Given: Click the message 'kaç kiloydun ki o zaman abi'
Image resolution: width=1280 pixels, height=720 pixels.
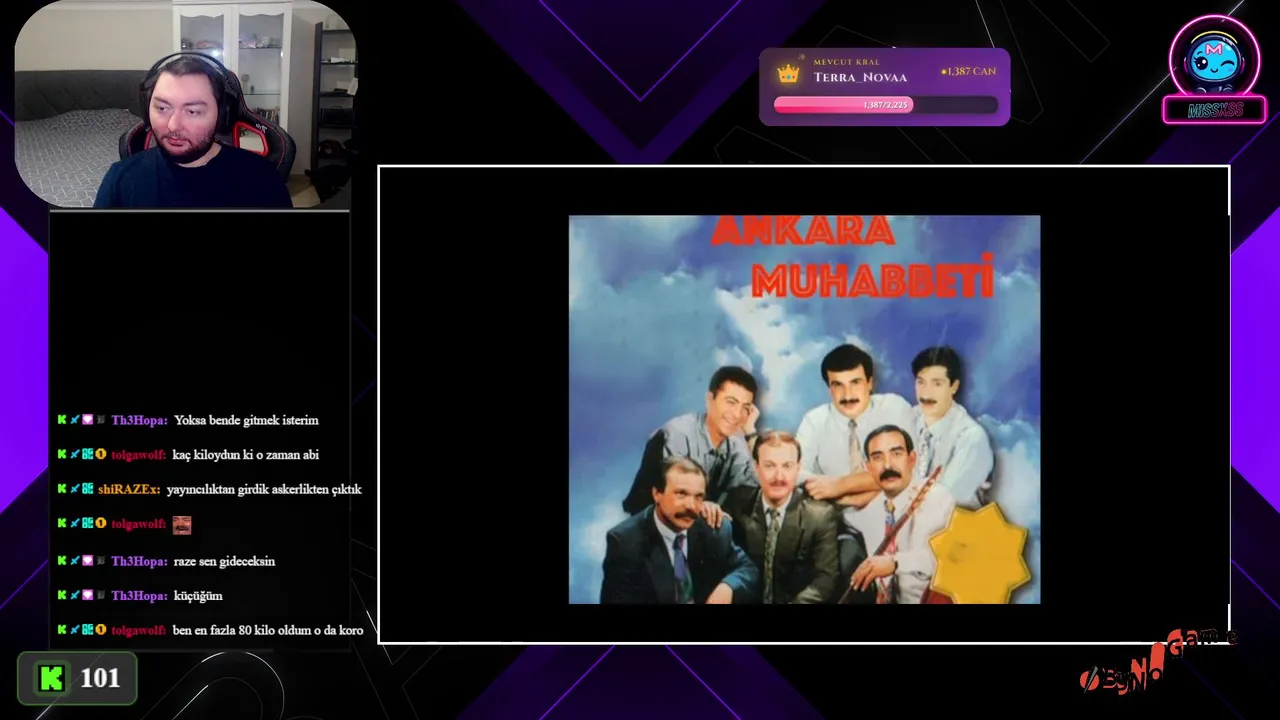Looking at the screenshot, I should [246, 455].
